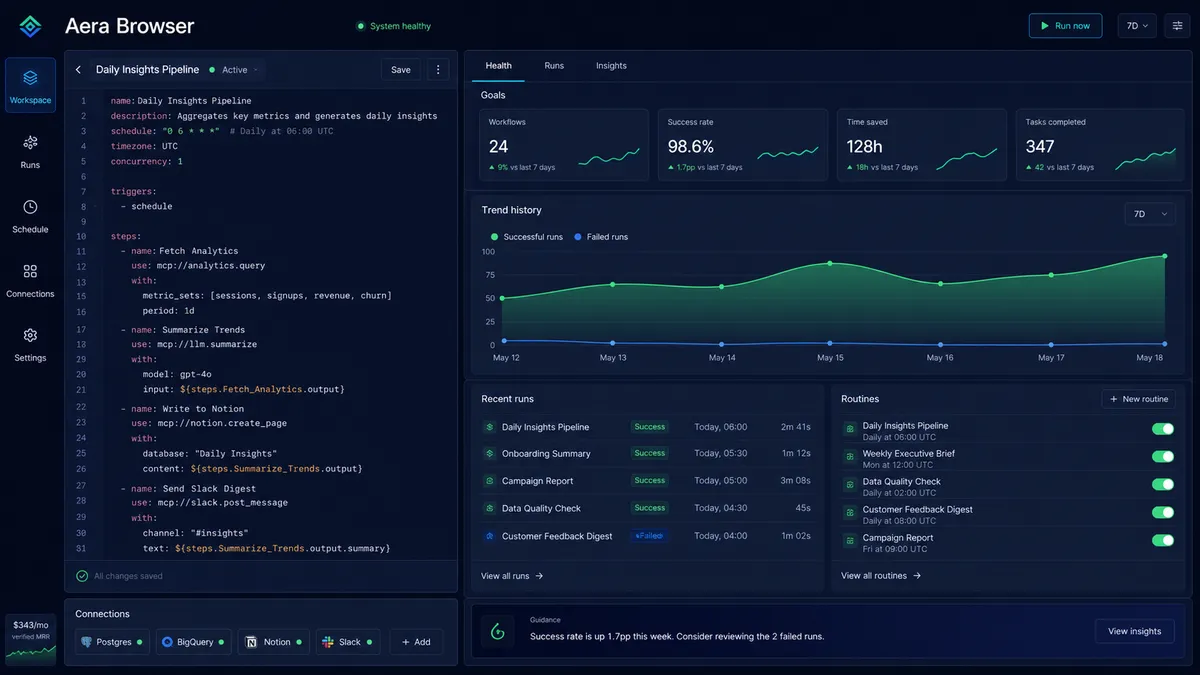
Task: Click the Slack connection icon
Action: (329, 642)
